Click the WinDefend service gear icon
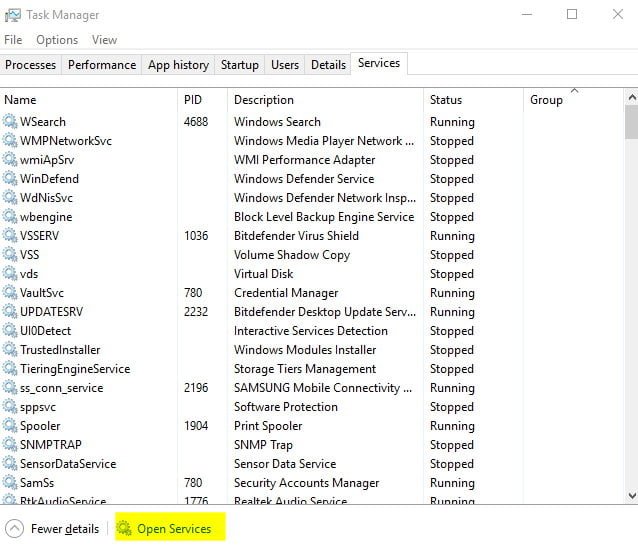Viewport: 638px width, 552px height. pyautogui.click(x=10, y=179)
